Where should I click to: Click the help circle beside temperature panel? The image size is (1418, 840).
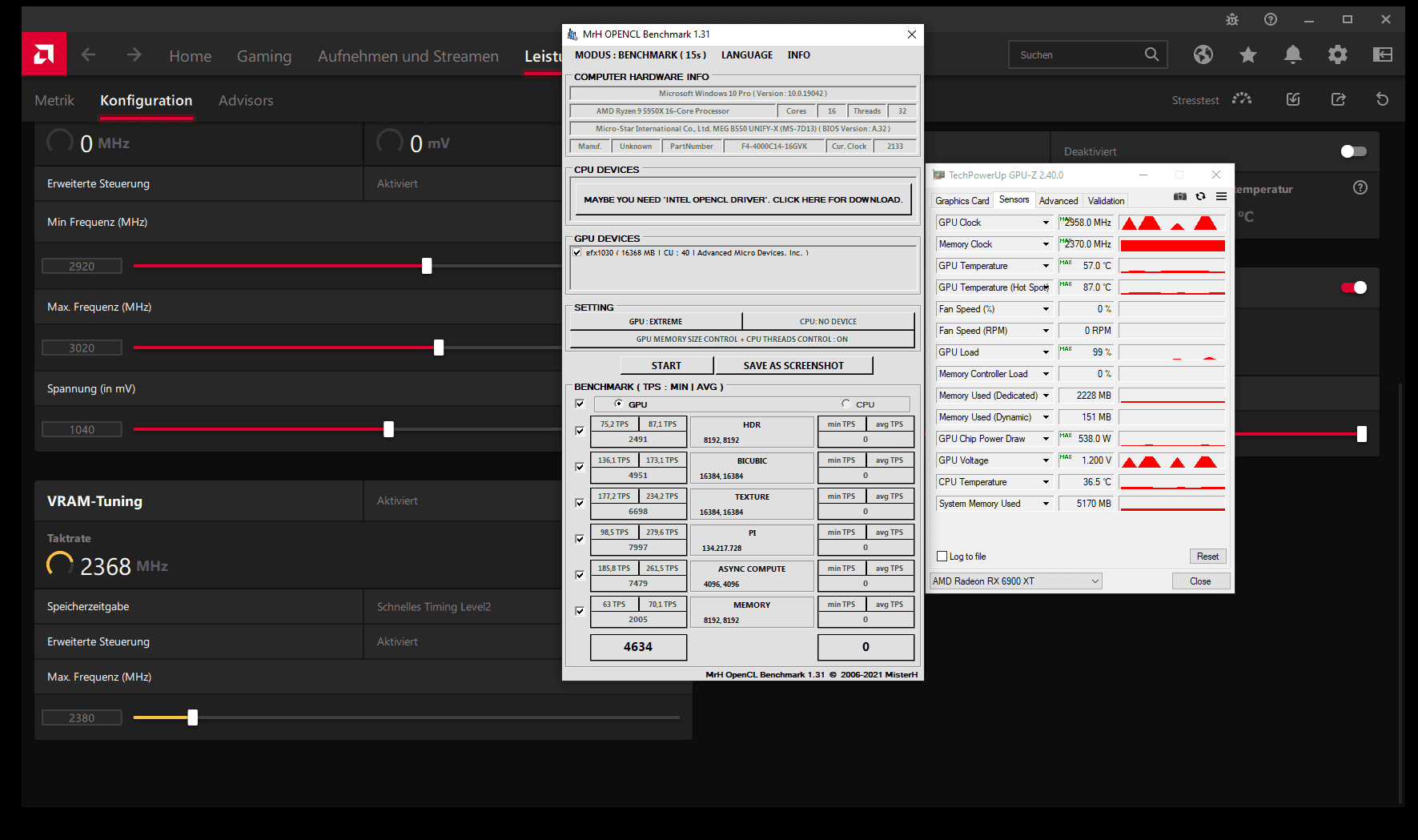[1360, 187]
